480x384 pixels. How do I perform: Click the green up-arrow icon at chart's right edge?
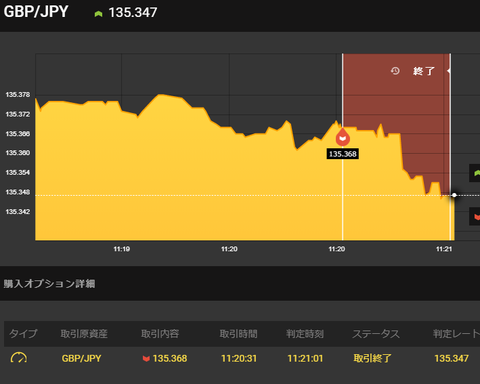476,173
